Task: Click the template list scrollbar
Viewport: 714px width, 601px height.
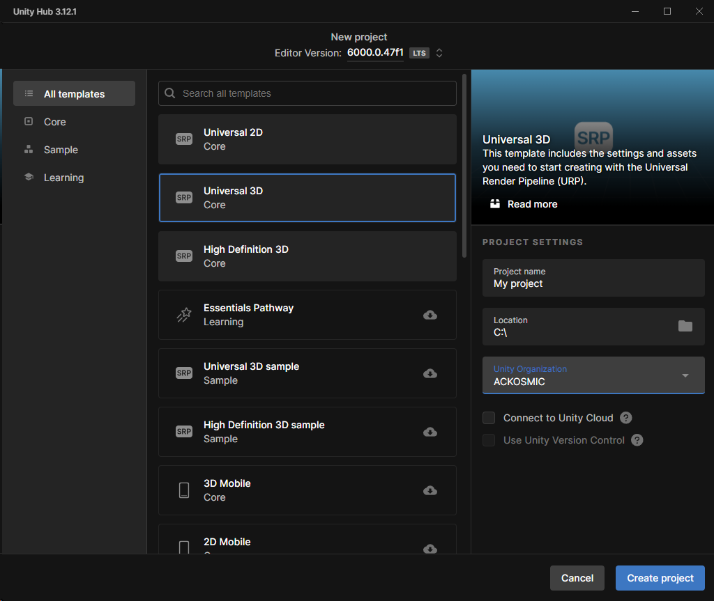Action: 464,166
